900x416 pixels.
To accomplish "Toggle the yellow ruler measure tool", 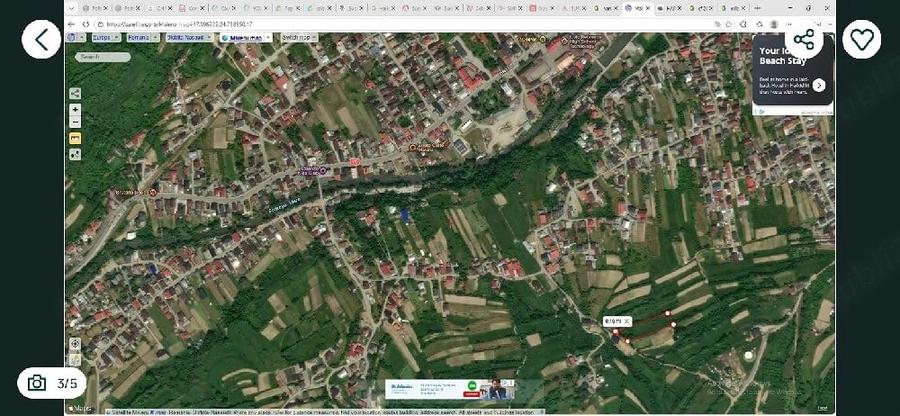I will [x=75, y=138].
